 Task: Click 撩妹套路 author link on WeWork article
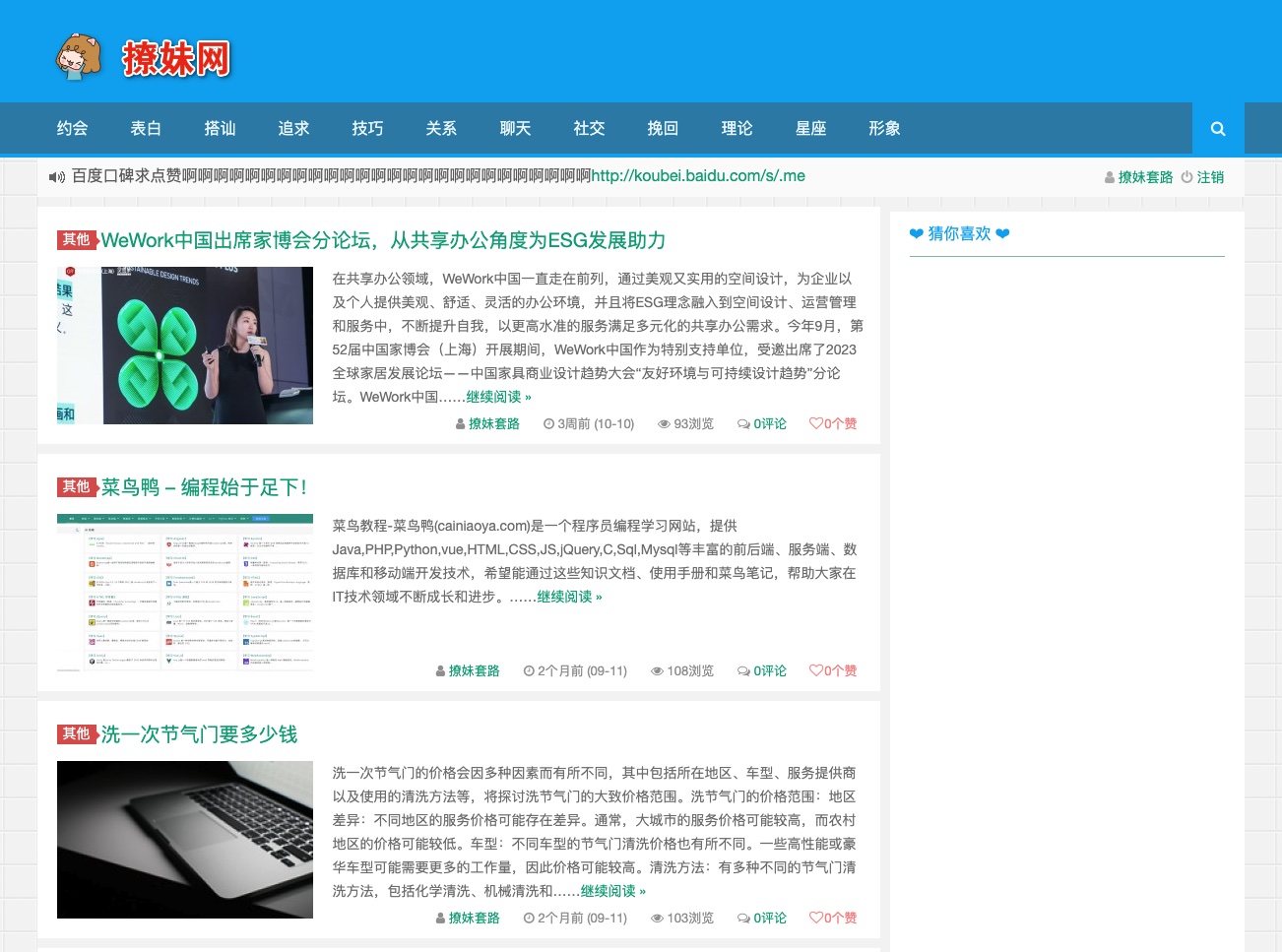click(x=494, y=424)
